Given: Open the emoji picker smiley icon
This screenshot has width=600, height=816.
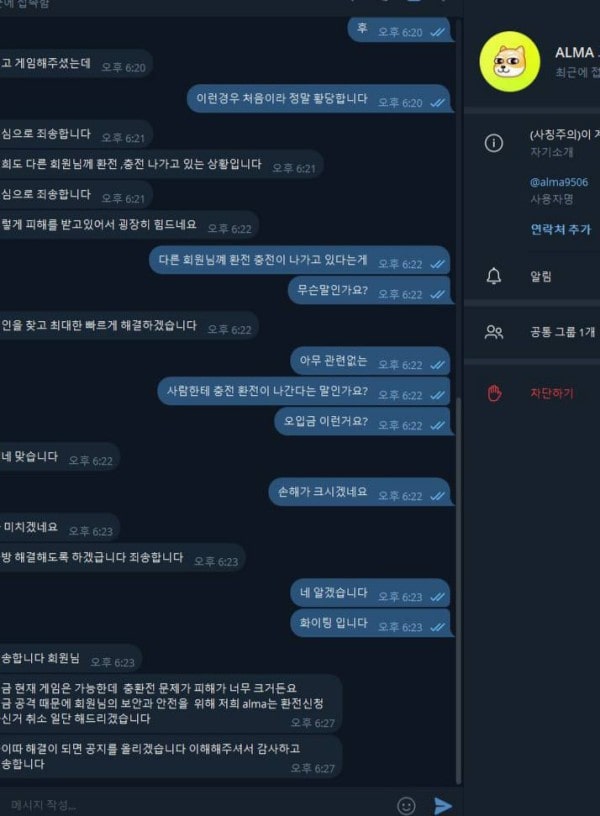Looking at the screenshot, I should click(406, 806).
